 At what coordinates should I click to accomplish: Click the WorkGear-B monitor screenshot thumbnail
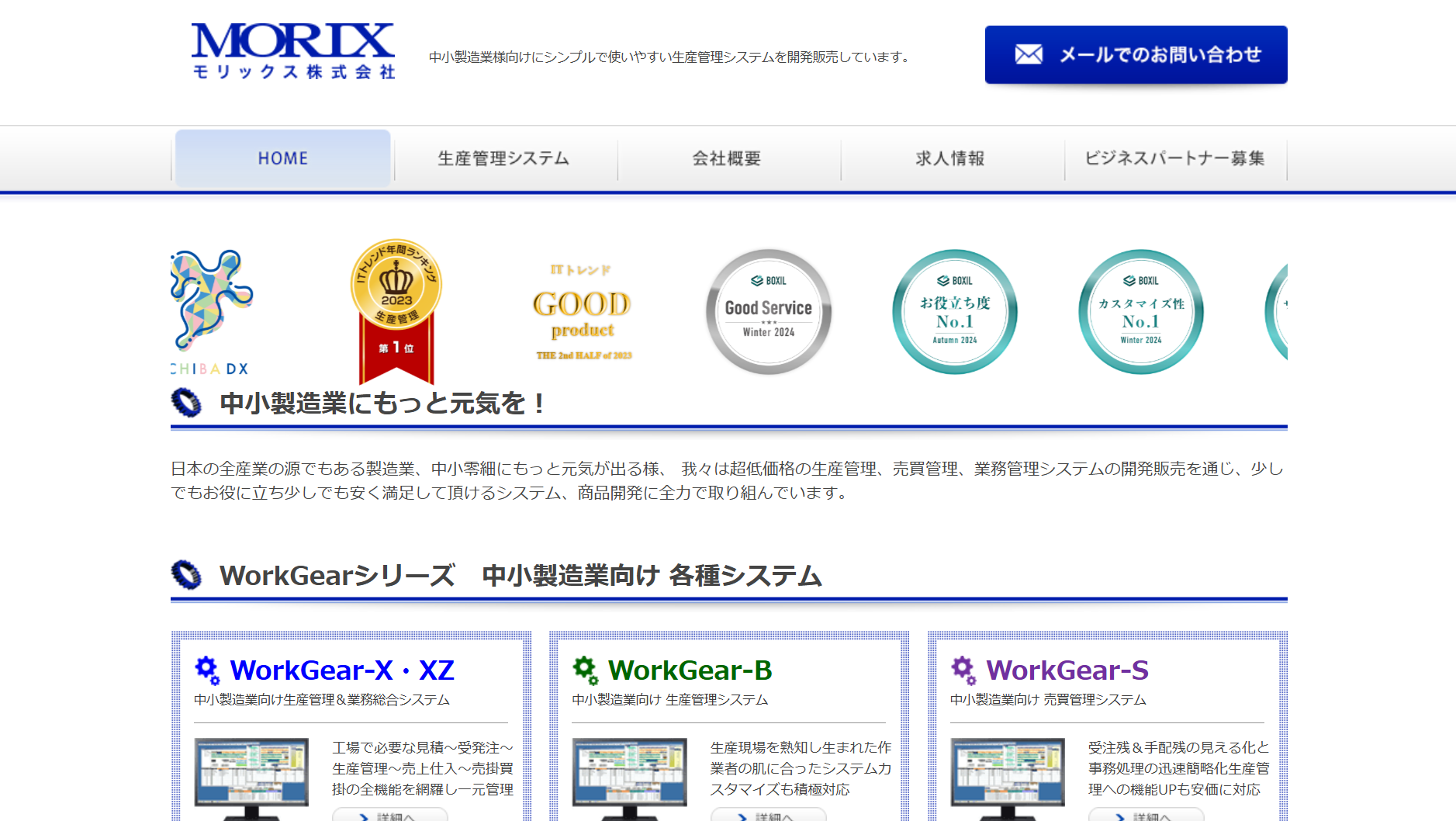pos(630,778)
